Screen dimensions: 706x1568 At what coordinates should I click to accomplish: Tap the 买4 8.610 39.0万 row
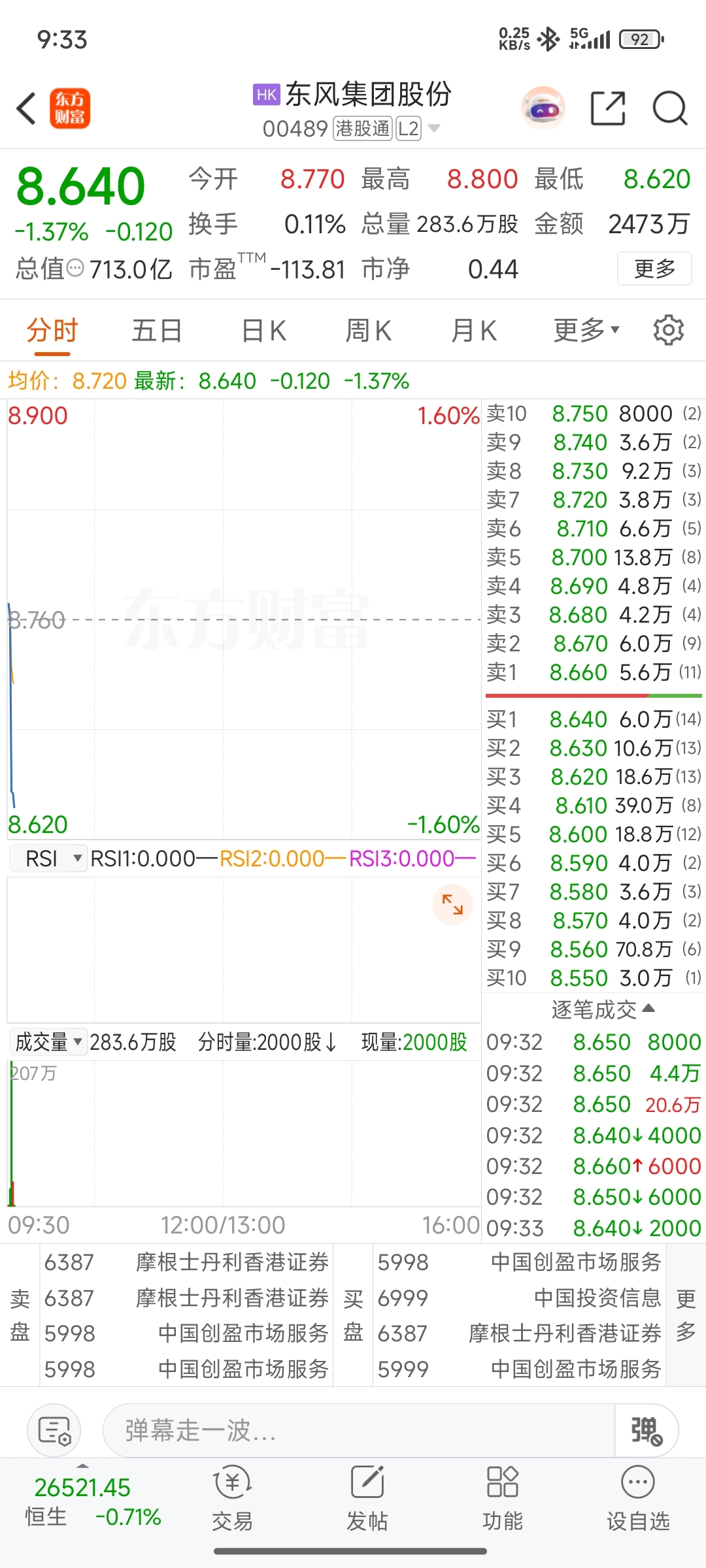point(594,806)
